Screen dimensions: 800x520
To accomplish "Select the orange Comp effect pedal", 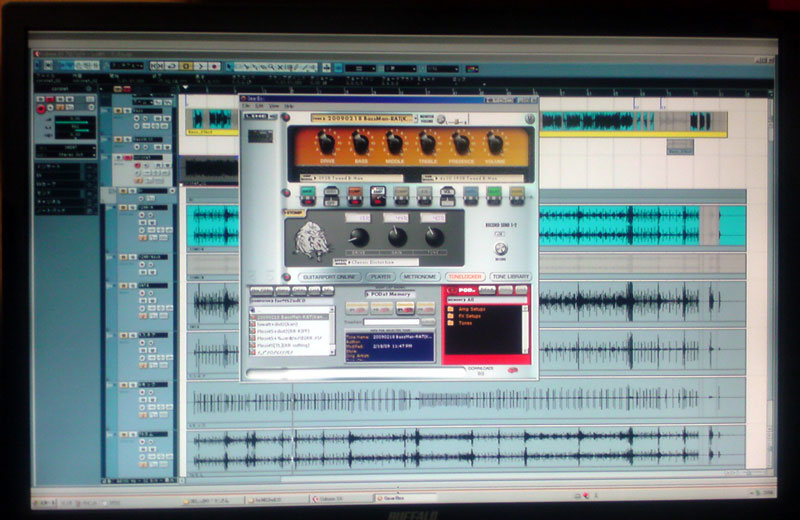I will [355, 196].
